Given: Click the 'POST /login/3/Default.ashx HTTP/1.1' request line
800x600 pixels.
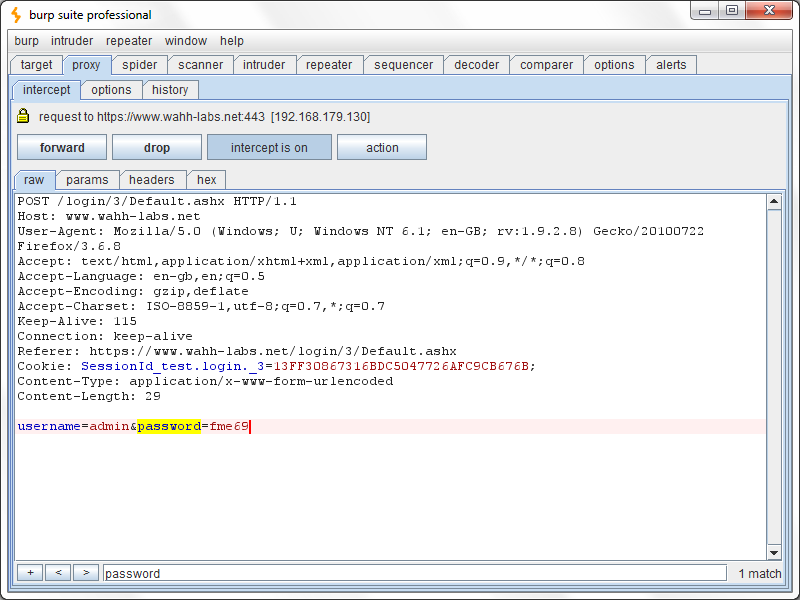Looking at the screenshot, I should pyautogui.click(x=157, y=202).
